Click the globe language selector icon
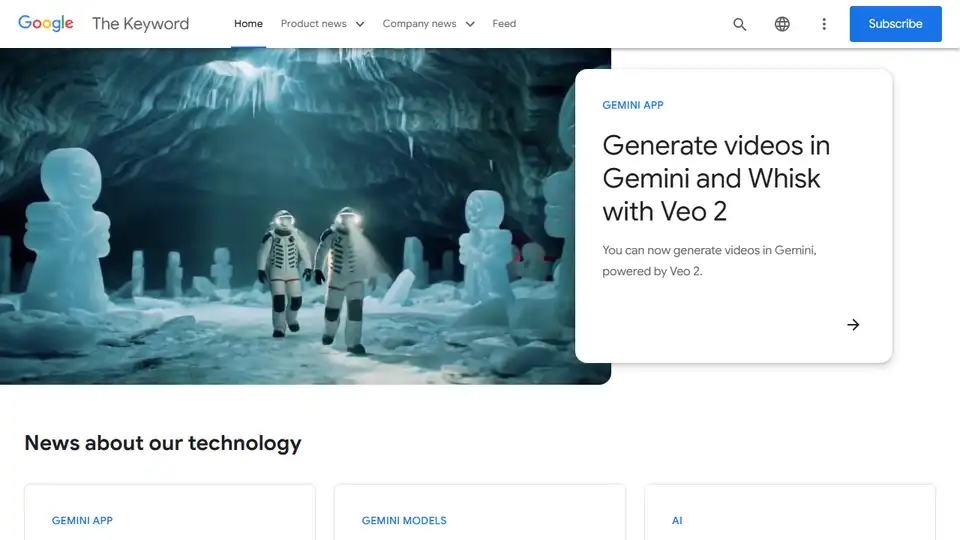This screenshot has width=960, height=540. click(x=782, y=24)
